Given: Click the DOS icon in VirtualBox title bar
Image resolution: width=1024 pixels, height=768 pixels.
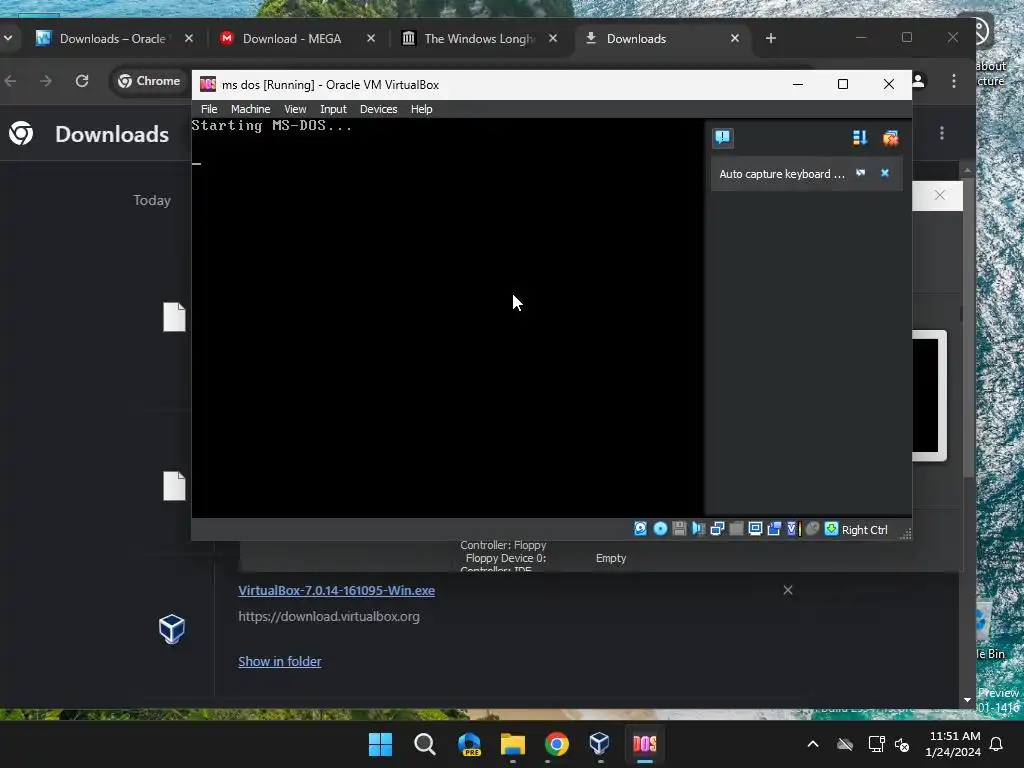Looking at the screenshot, I should coord(208,84).
